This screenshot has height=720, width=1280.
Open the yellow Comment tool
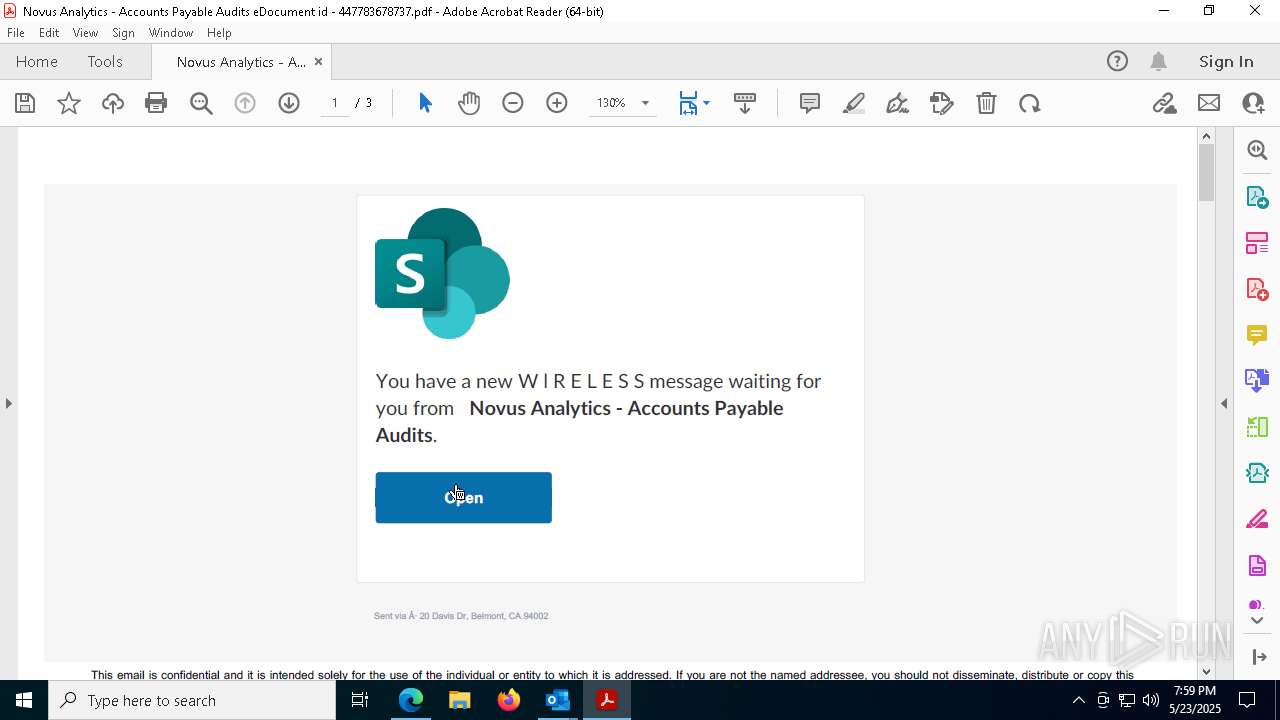(x=1257, y=335)
